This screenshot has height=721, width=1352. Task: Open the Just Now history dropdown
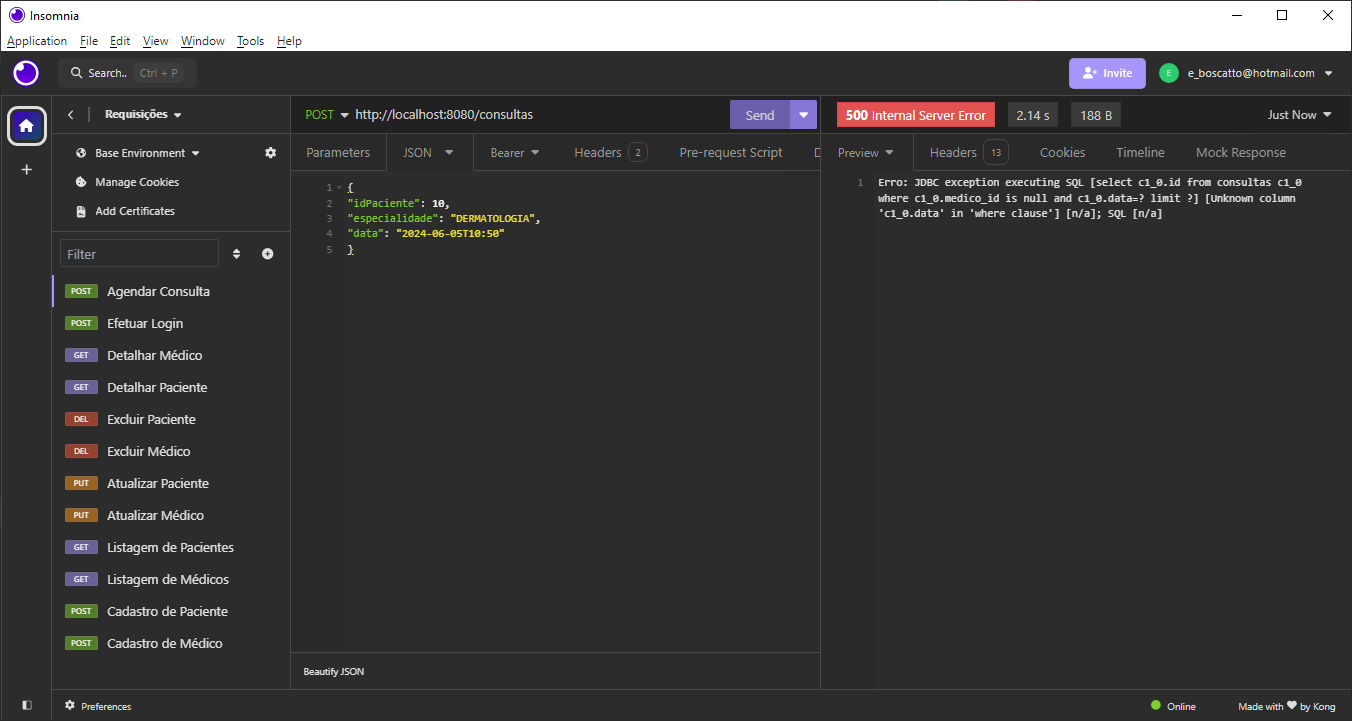pos(1300,115)
